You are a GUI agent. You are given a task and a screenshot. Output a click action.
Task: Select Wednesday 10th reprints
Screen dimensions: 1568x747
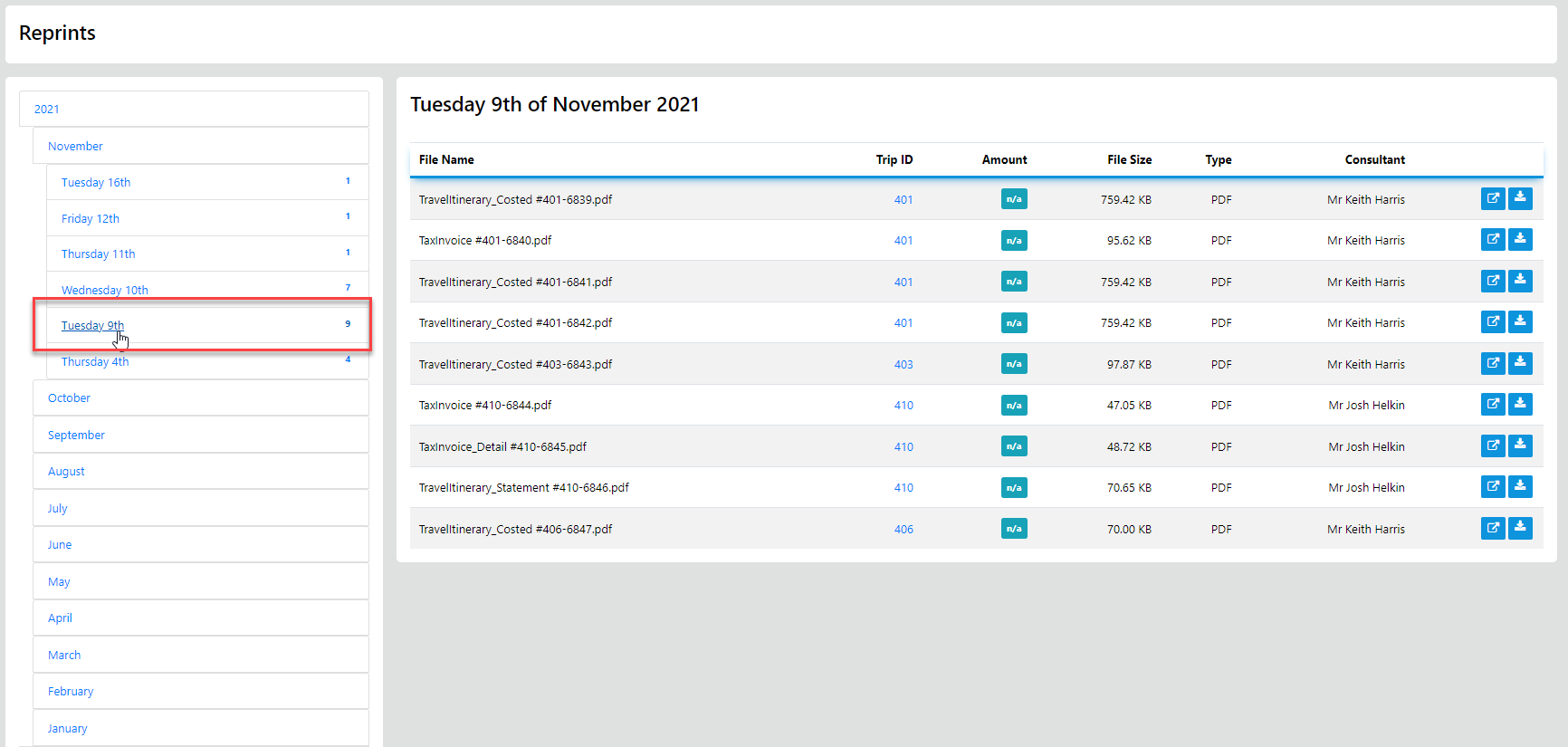coord(105,291)
